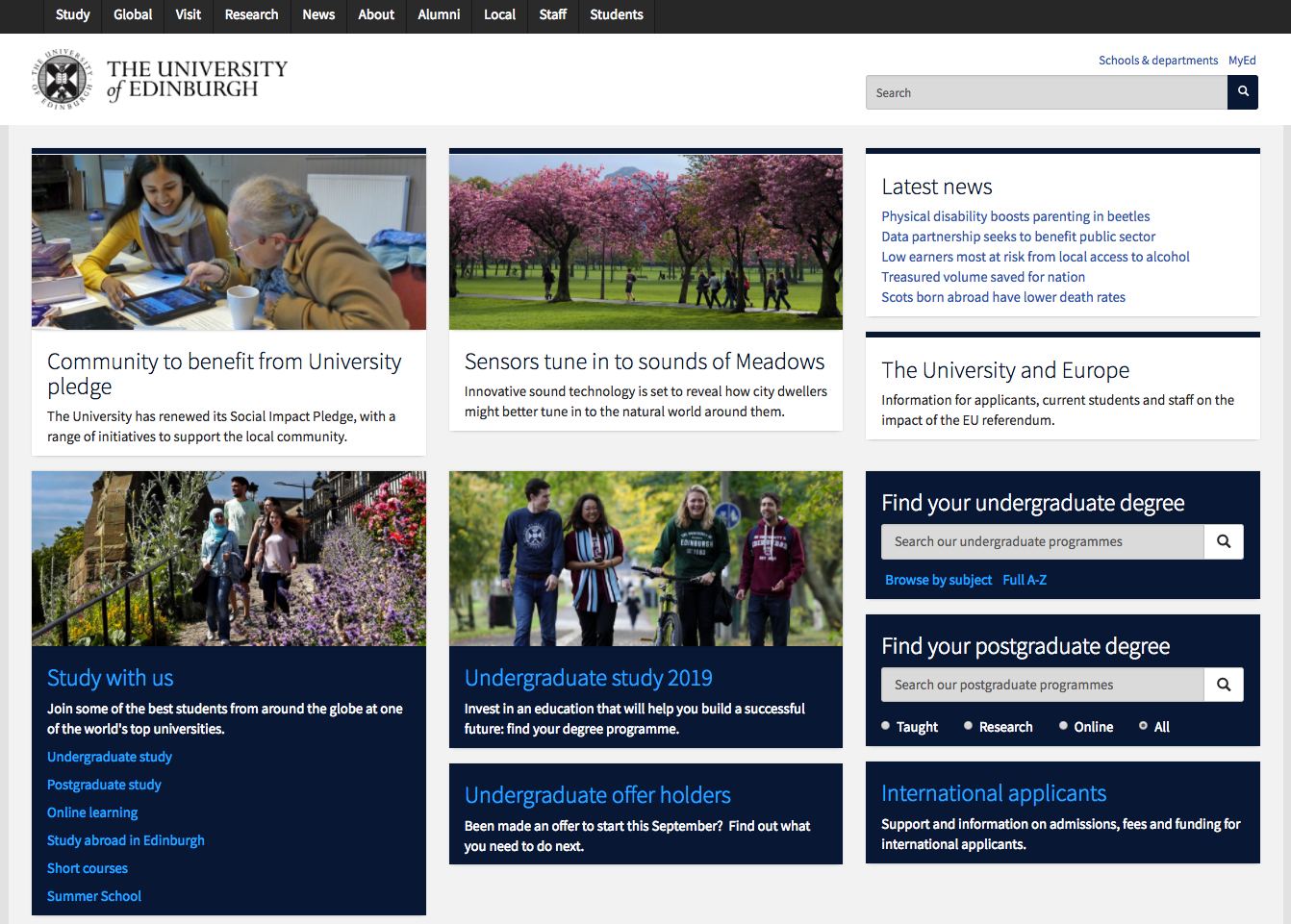The width and height of the screenshot is (1291, 924).
Task: Open the Global menu item
Action: [x=133, y=14]
